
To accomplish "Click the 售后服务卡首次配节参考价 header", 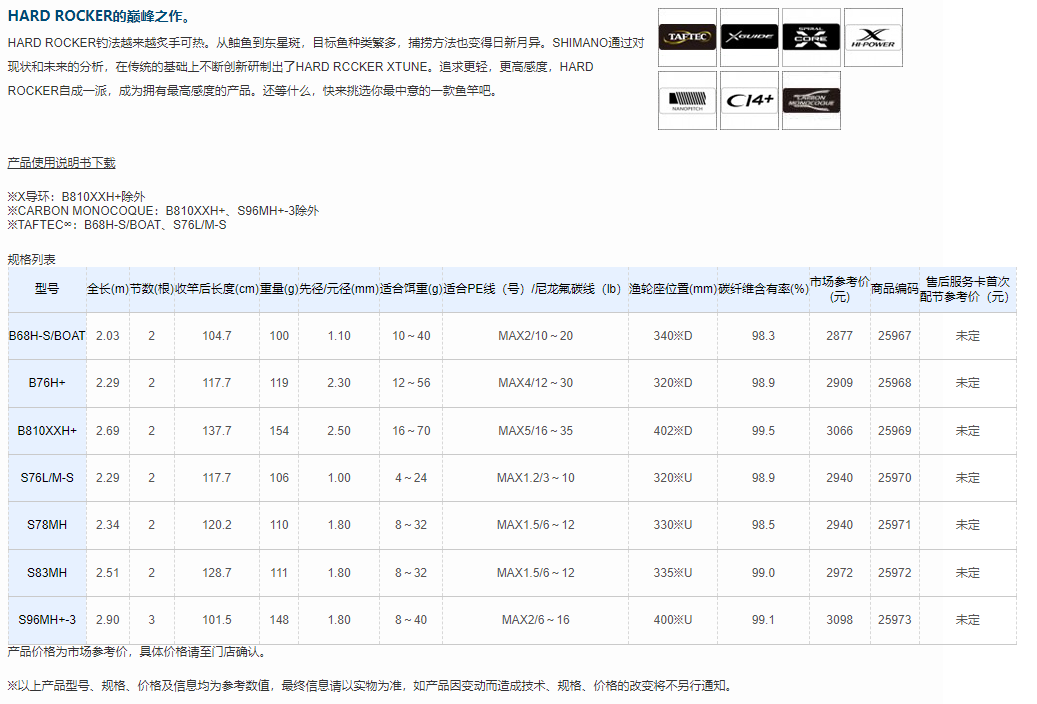I will (x=967, y=289).
